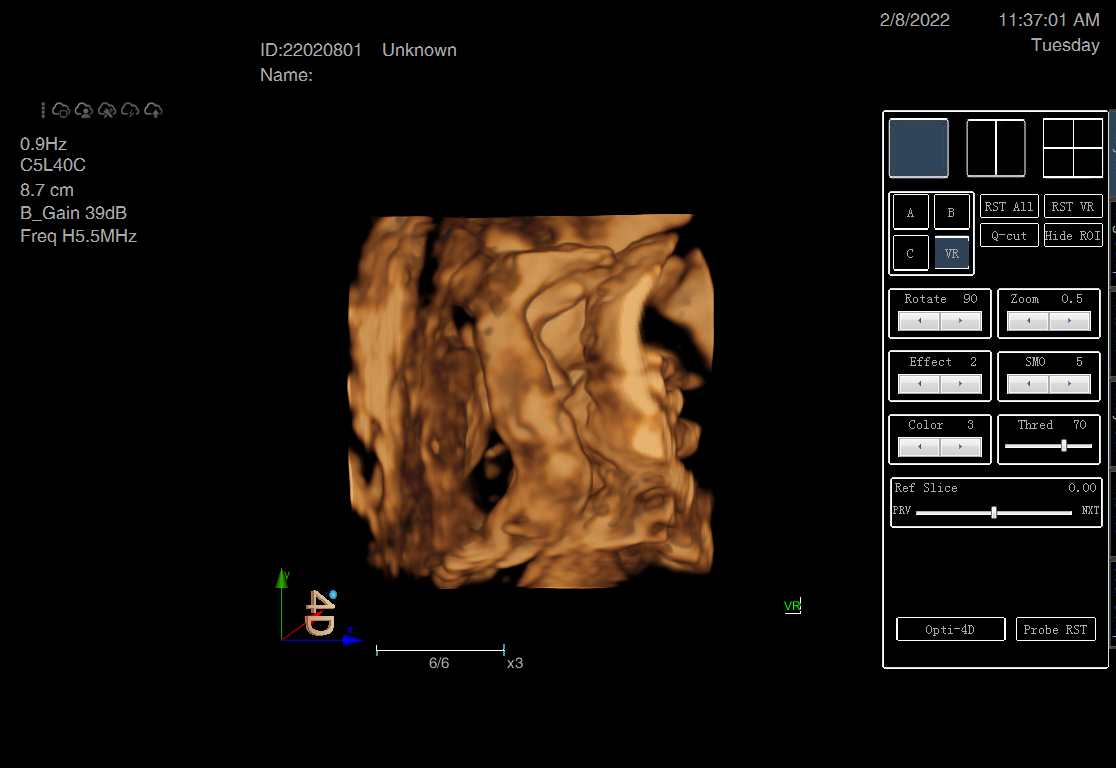
Task: Increase the Rotate value with right arrow
Action: (961, 321)
